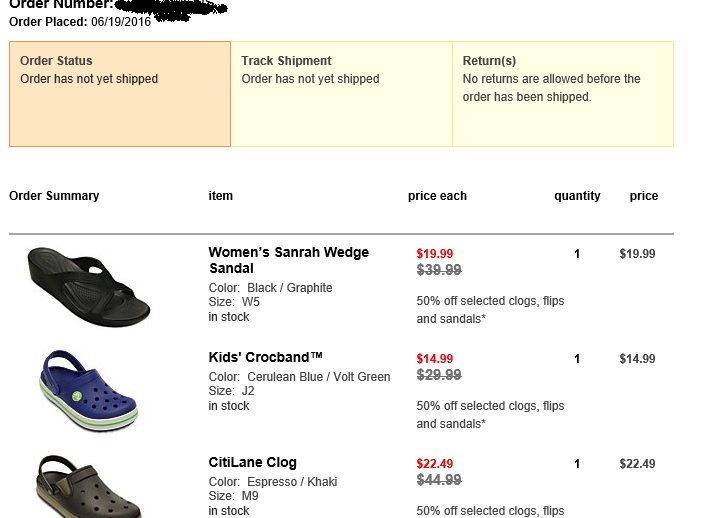Click the crossed-out $29.99 price
Viewport: 705px width, 518px height.
pos(439,375)
